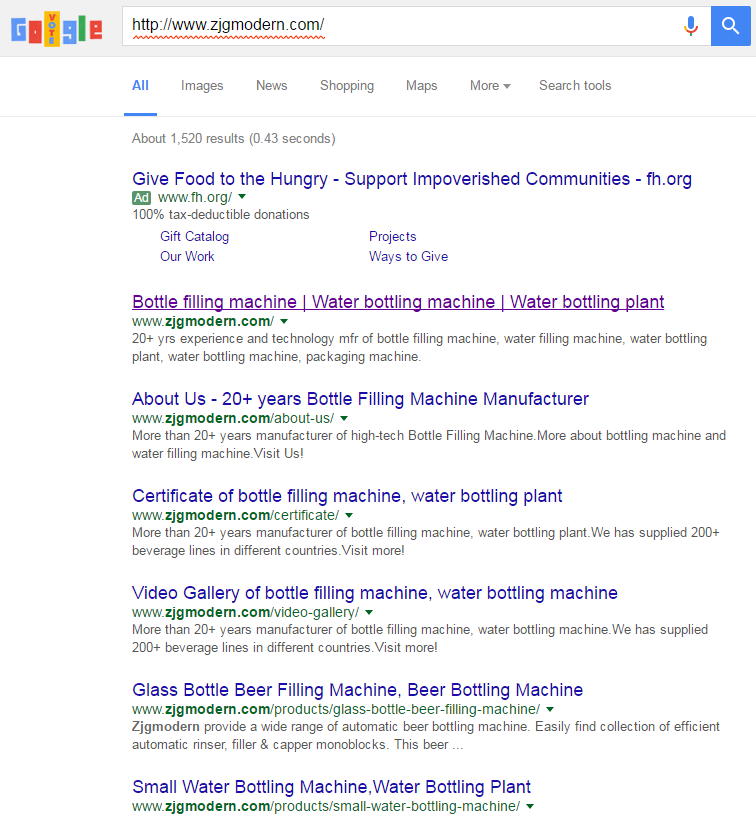Click the small-water-bottling-machine URL text
The width and height of the screenshot is (756, 814).
(326, 807)
